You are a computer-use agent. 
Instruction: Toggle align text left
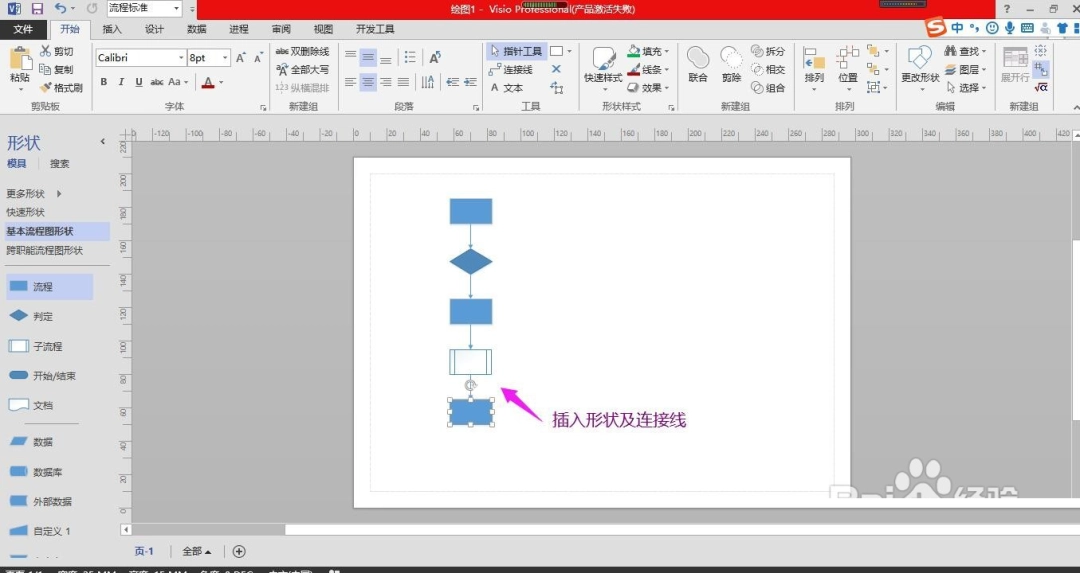pos(351,82)
